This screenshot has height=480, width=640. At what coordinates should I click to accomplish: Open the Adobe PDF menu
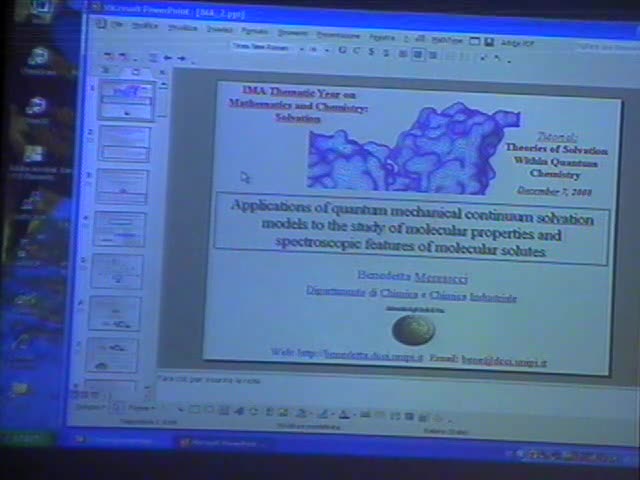tap(517, 43)
